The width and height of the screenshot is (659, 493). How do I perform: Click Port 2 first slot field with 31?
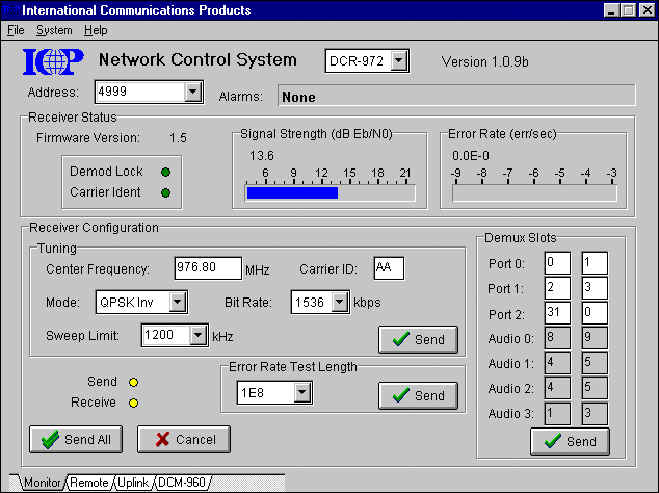pyautogui.click(x=558, y=313)
